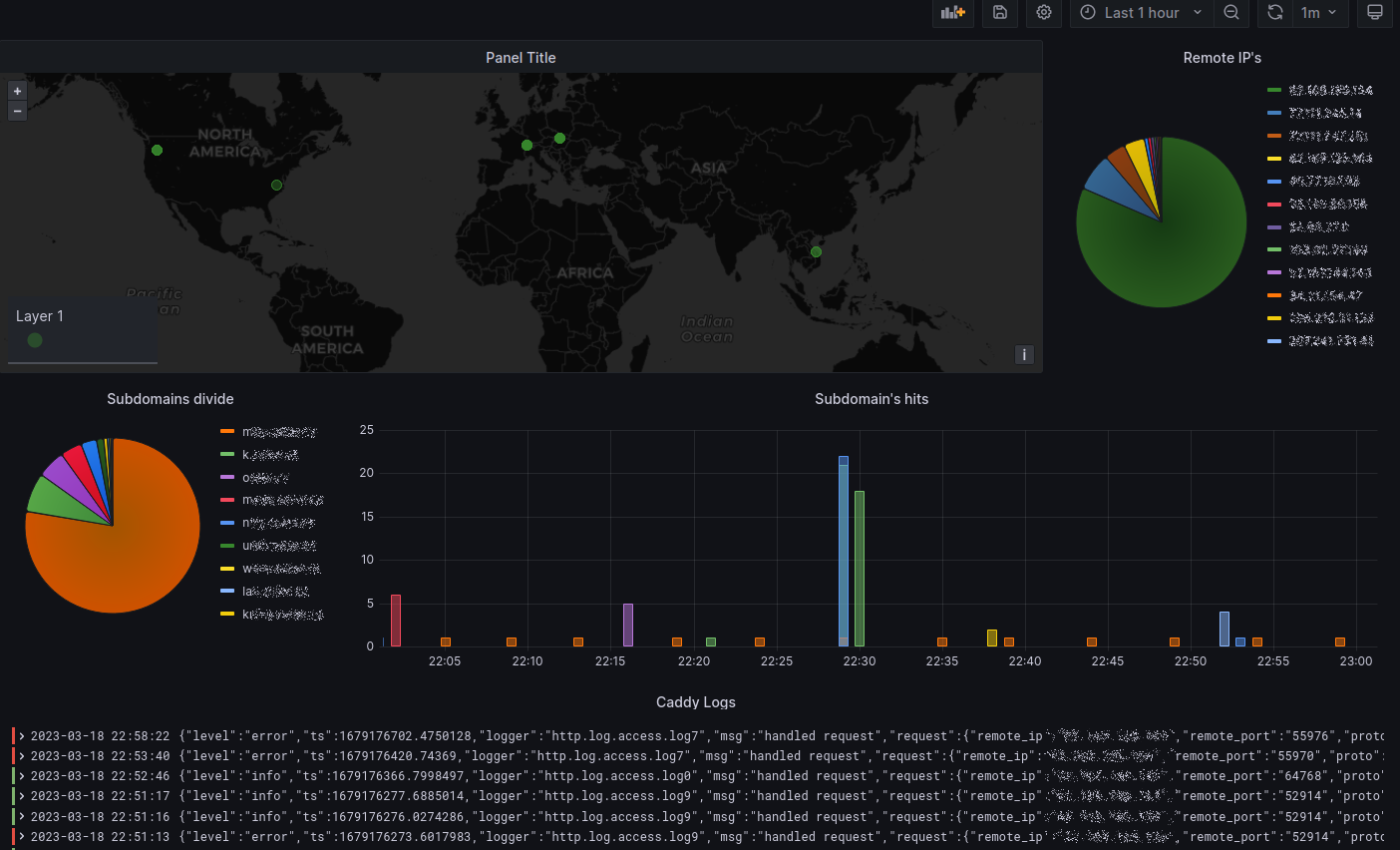Click the tall green bar at 22:30
This screenshot has width=1400, height=850.
(860, 568)
